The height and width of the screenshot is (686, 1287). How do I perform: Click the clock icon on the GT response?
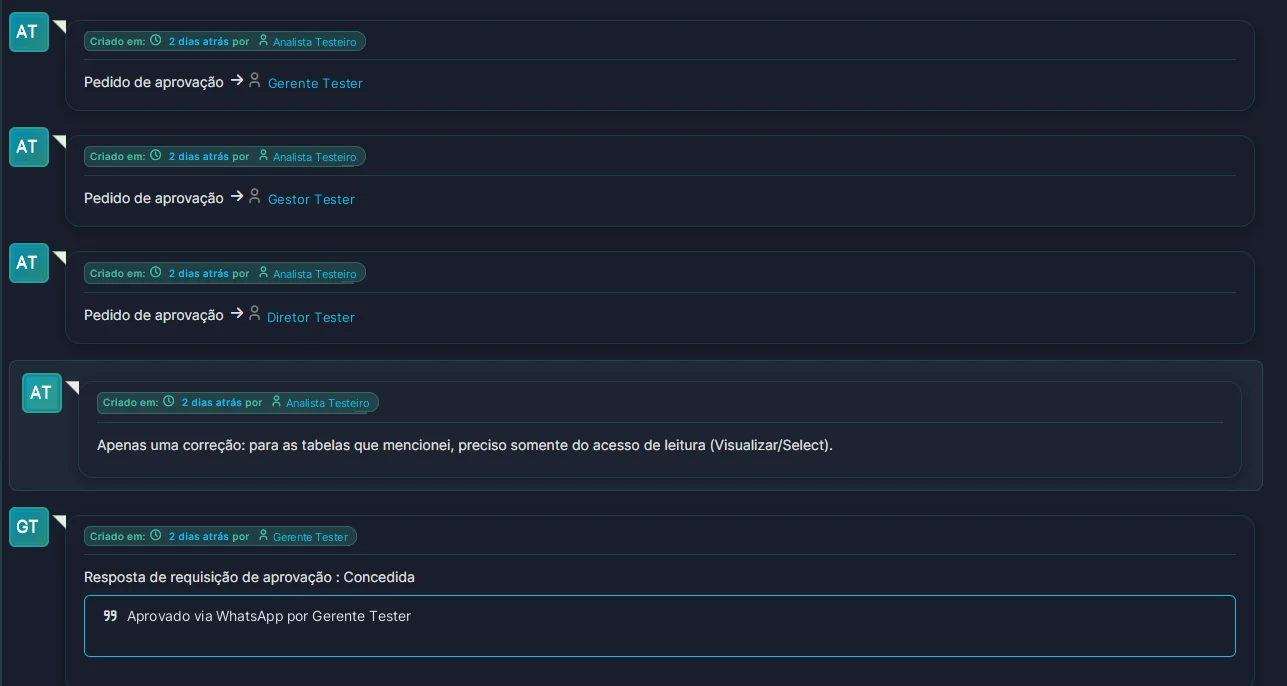[x=156, y=536]
